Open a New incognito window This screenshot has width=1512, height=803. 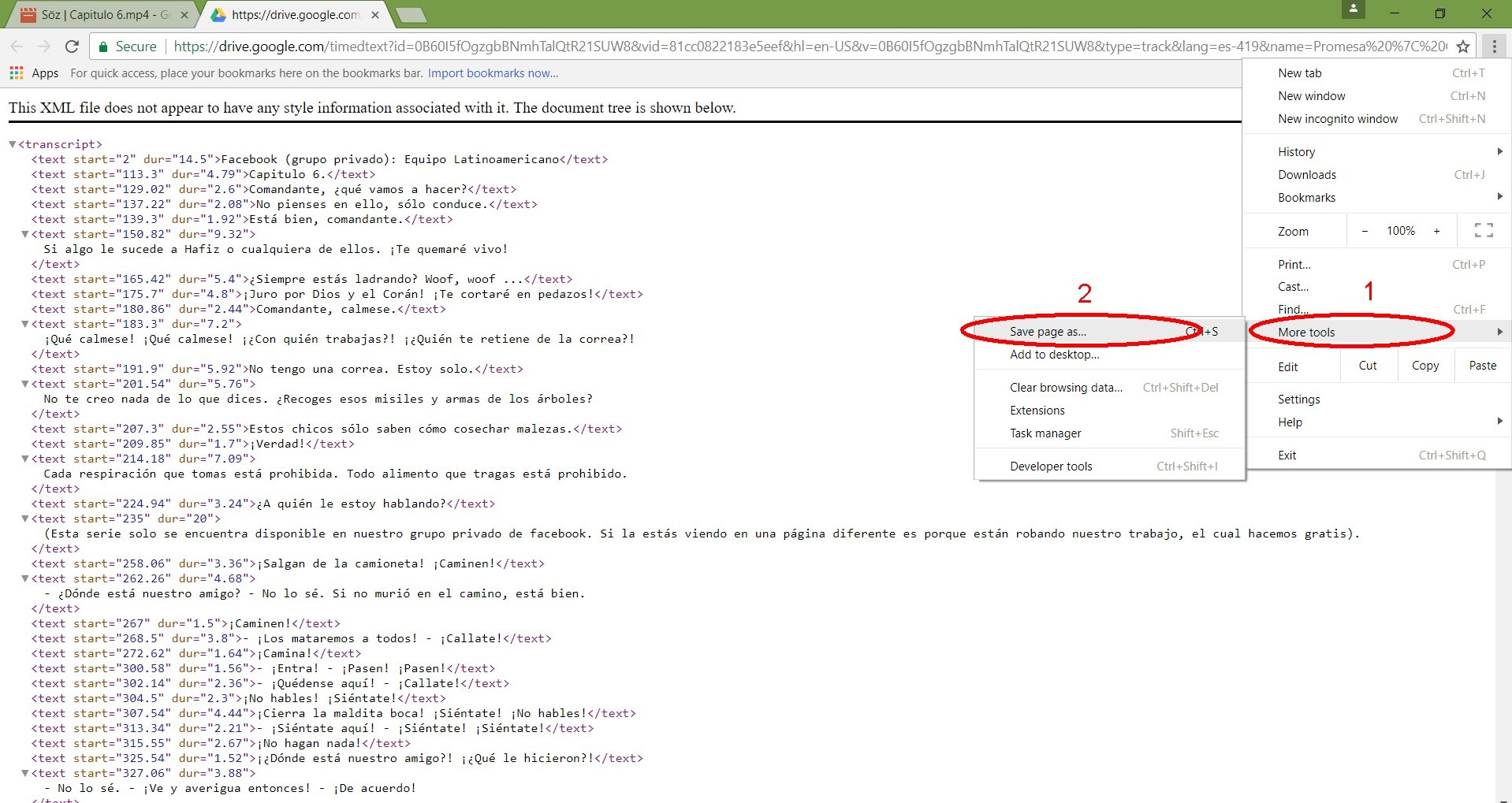point(1377,119)
